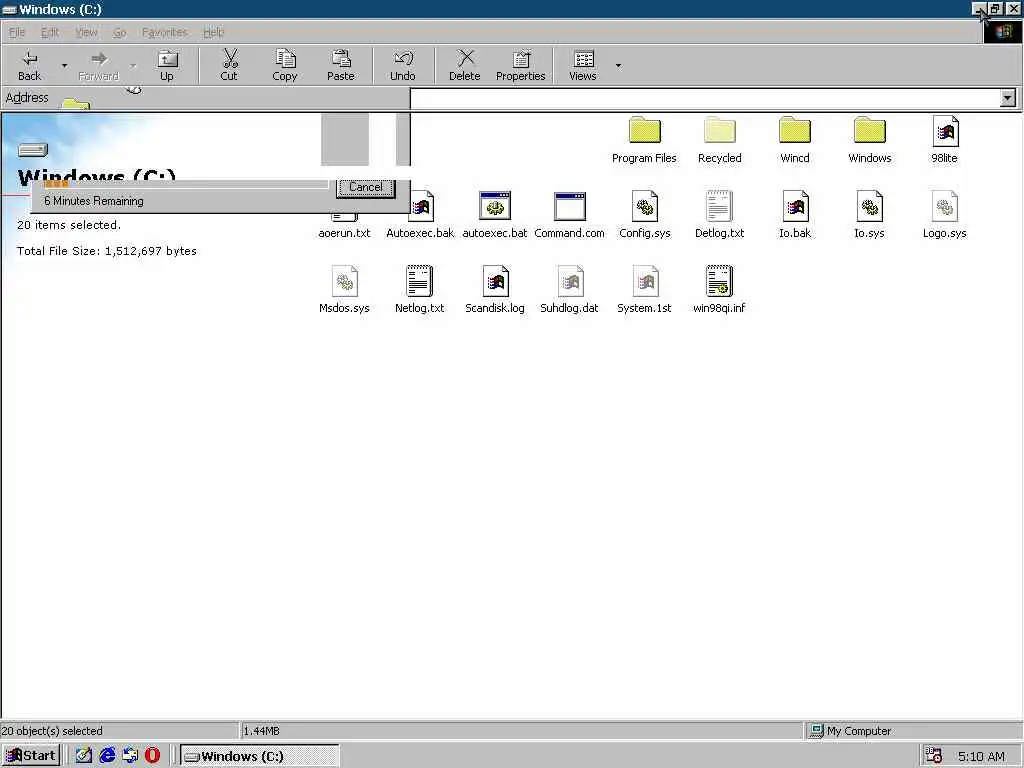Image resolution: width=1024 pixels, height=768 pixels.
Task: Select the Recycled folder
Action: click(x=720, y=140)
